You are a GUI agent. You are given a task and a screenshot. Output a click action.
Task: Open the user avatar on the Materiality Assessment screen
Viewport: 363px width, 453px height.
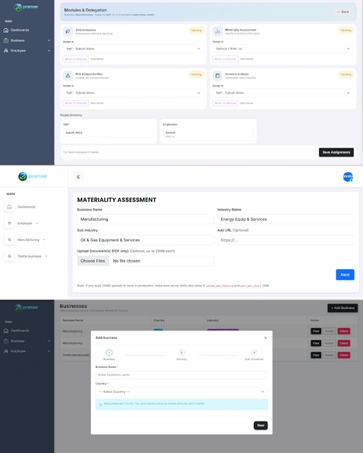(x=348, y=177)
